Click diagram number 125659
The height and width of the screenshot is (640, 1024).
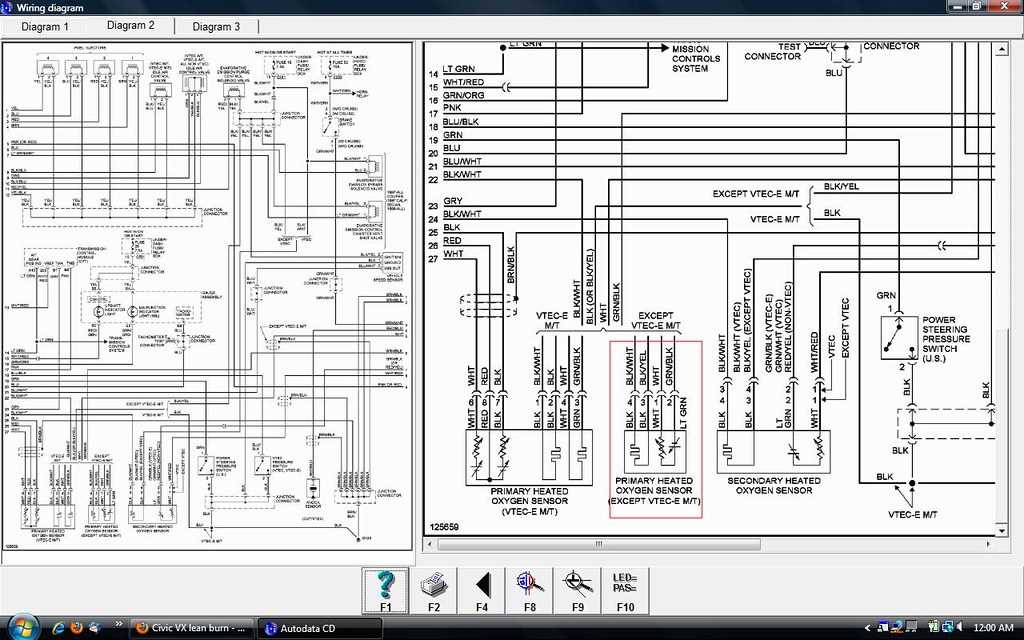pyautogui.click(x=445, y=526)
